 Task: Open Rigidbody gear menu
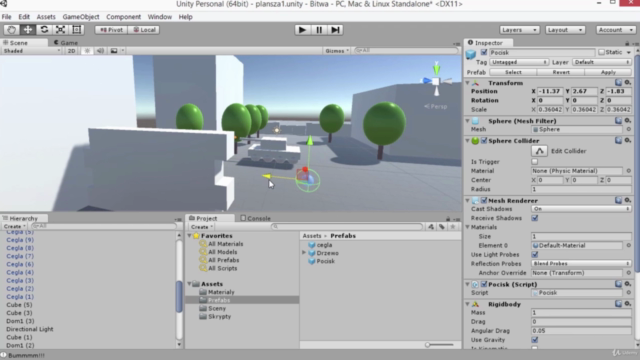coord(628,304)
